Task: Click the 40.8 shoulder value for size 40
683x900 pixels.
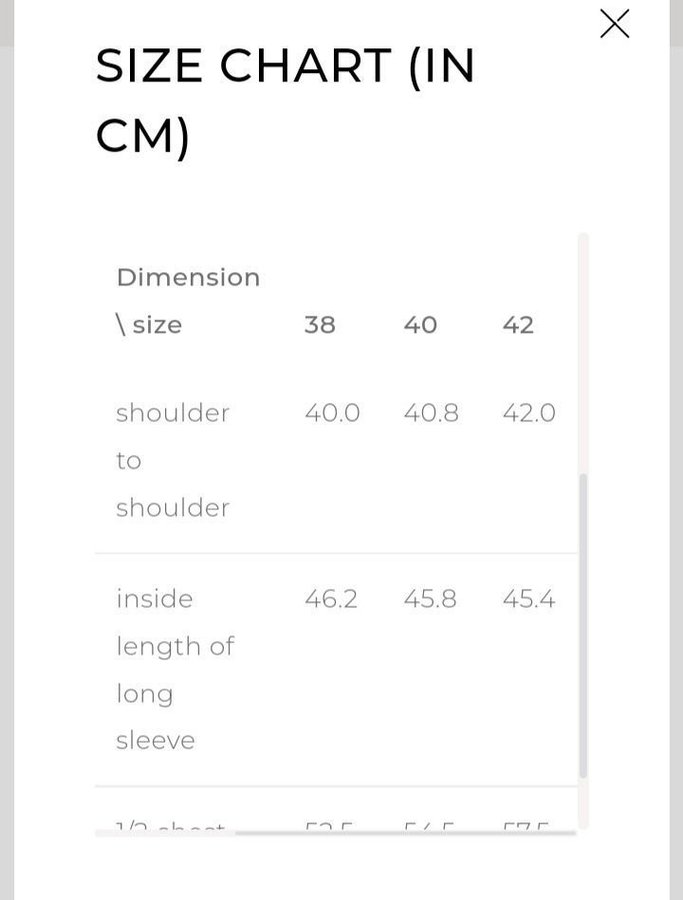Action: pos(431,413)
